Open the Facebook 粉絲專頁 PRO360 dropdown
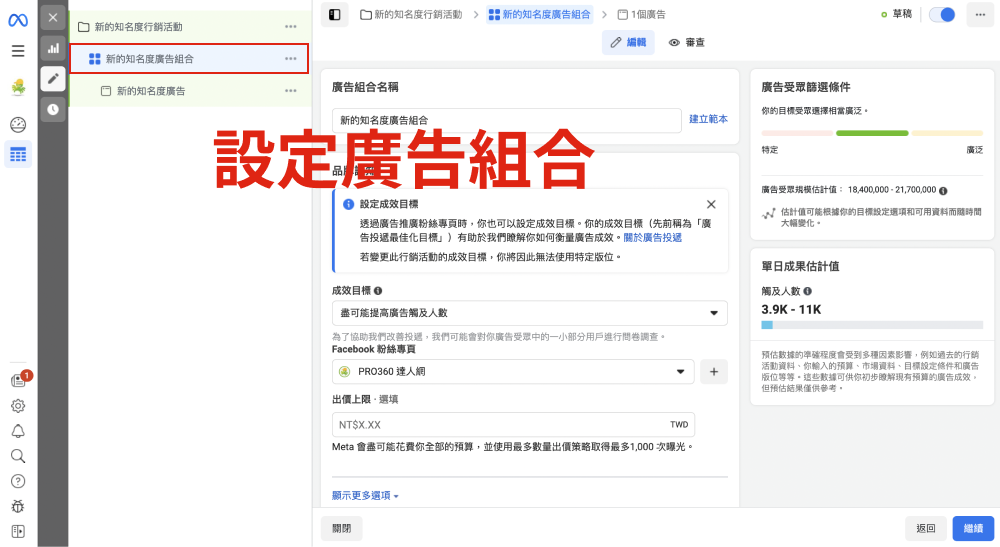The width and height of the screenshot is (1000, 547). click(x=512, y=371)
